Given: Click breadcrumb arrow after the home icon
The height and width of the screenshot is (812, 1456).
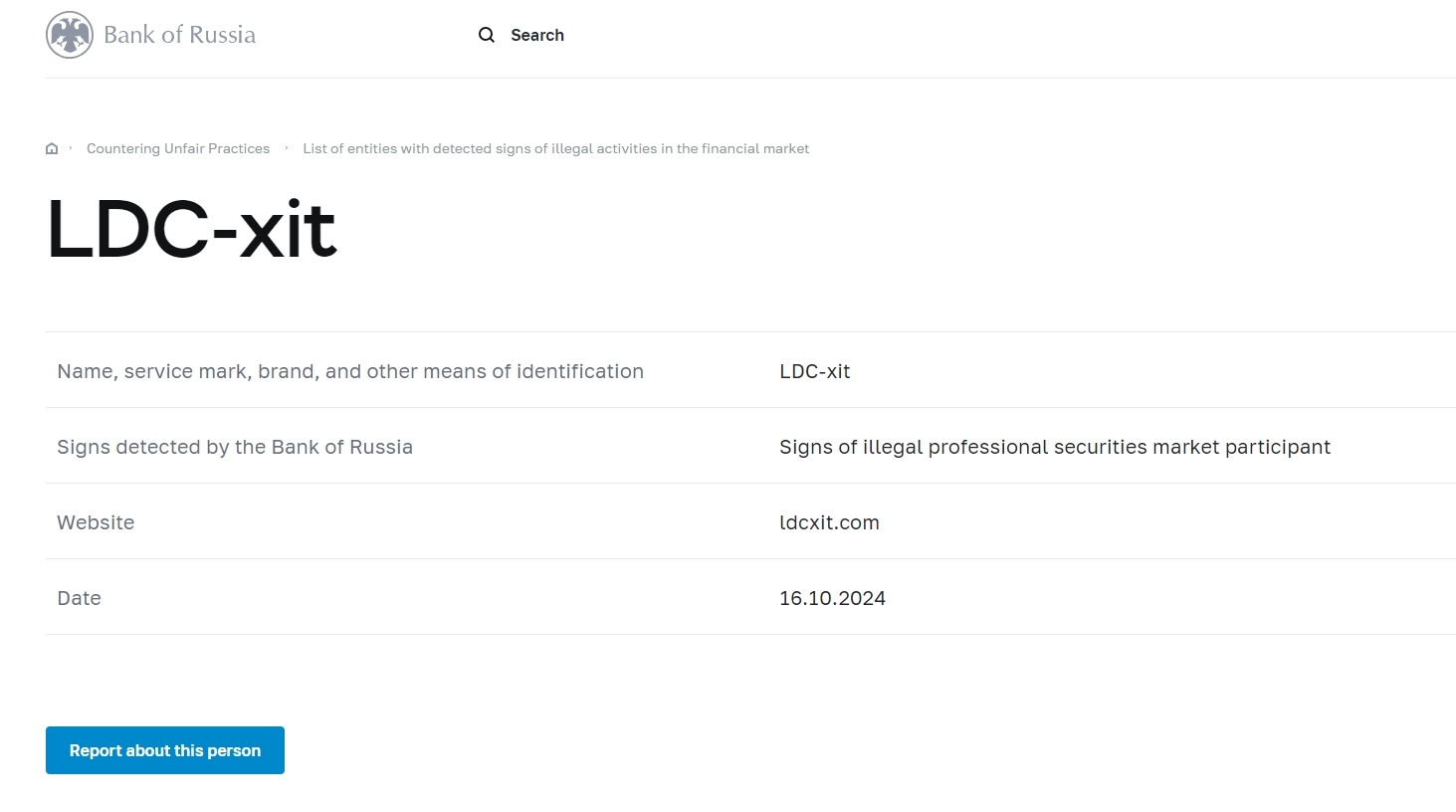Looking at the screenshot, I should (x=71, y=148).
